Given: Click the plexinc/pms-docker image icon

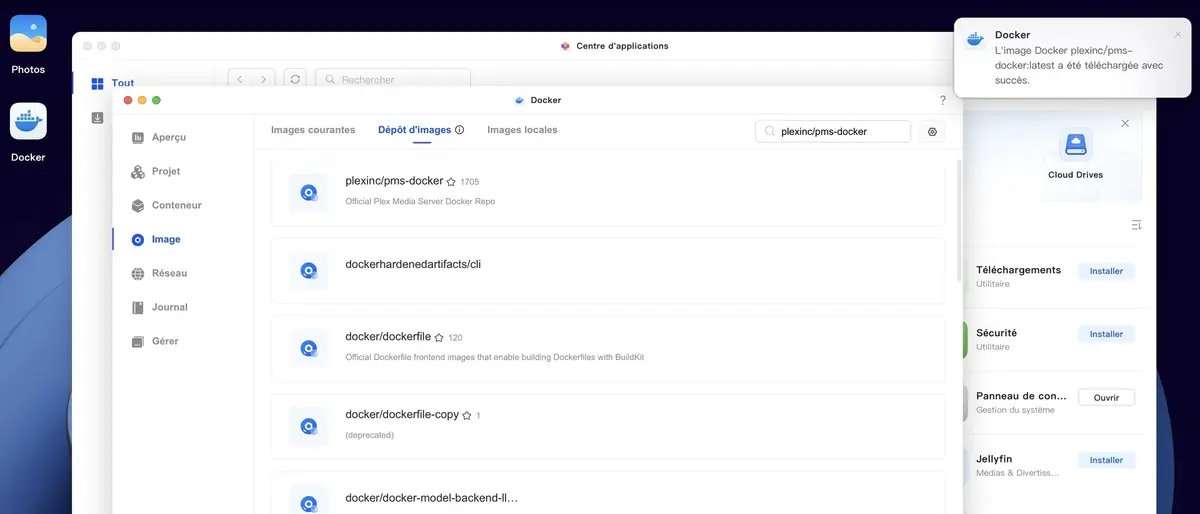Looking at the screenshot, I should (x=308, y=193).
